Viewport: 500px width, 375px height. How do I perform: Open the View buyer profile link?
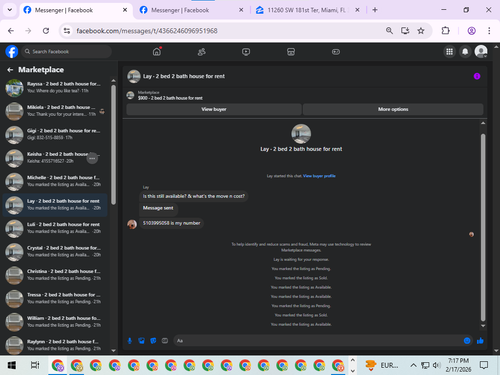(319, 176)
